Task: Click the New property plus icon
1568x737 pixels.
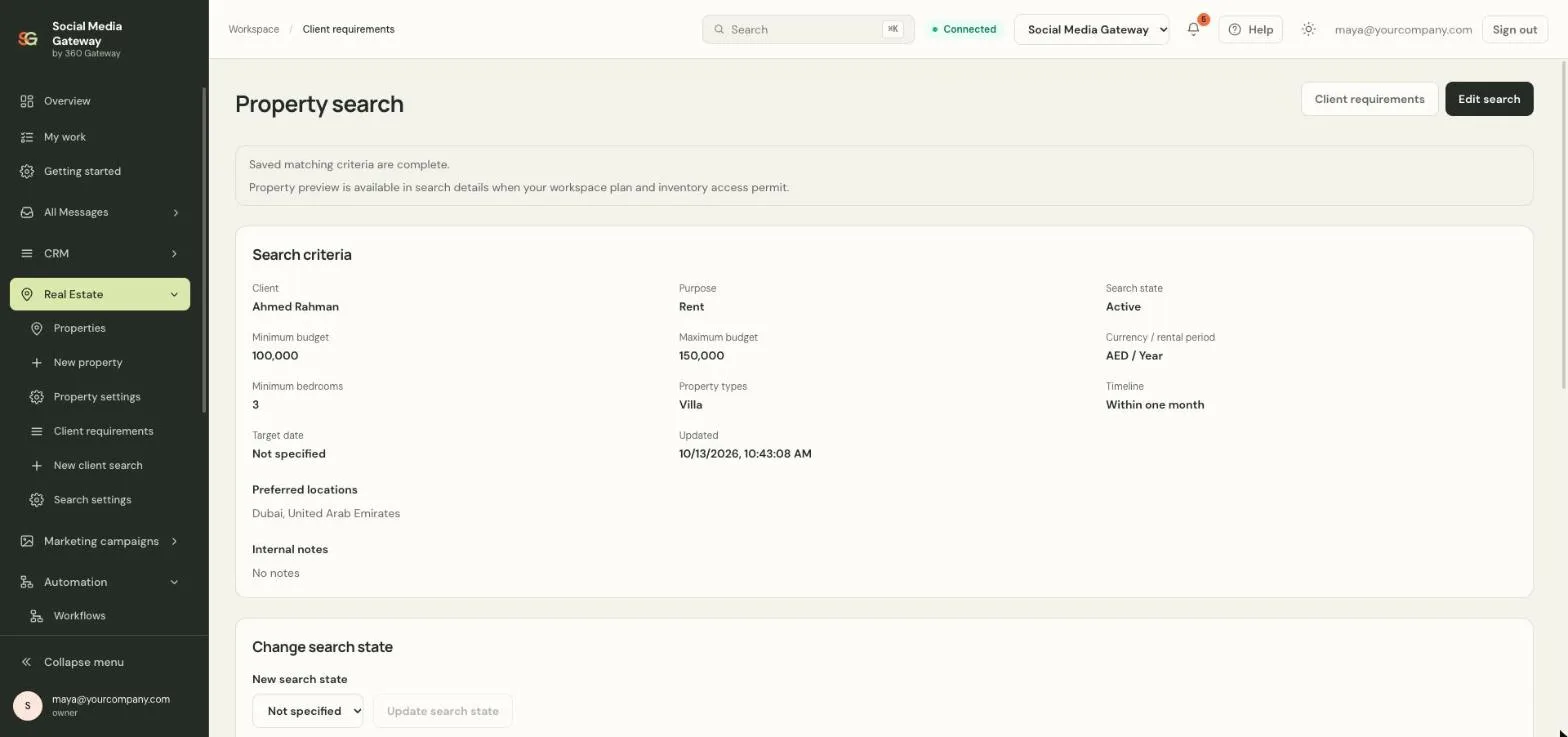Action: (36, 362)
